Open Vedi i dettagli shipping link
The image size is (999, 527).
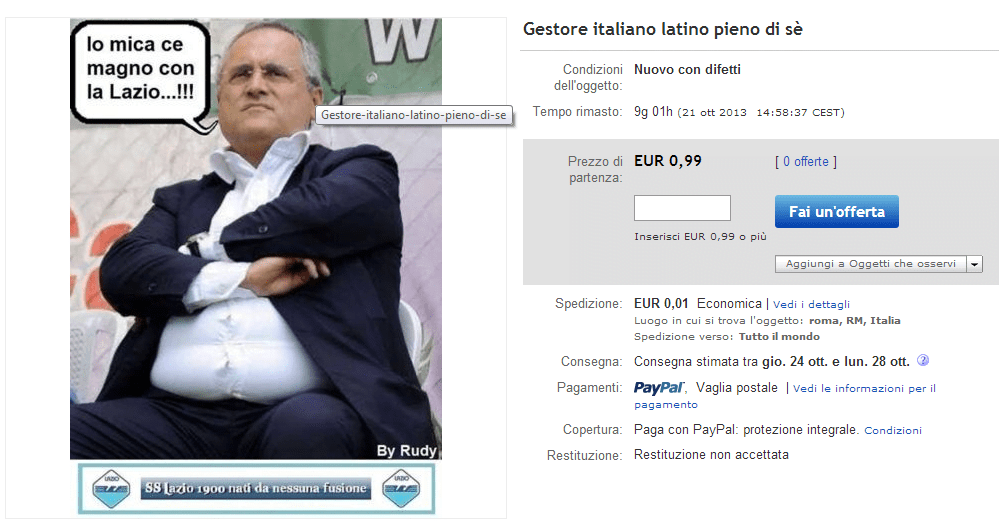click(x=811, y=305)
